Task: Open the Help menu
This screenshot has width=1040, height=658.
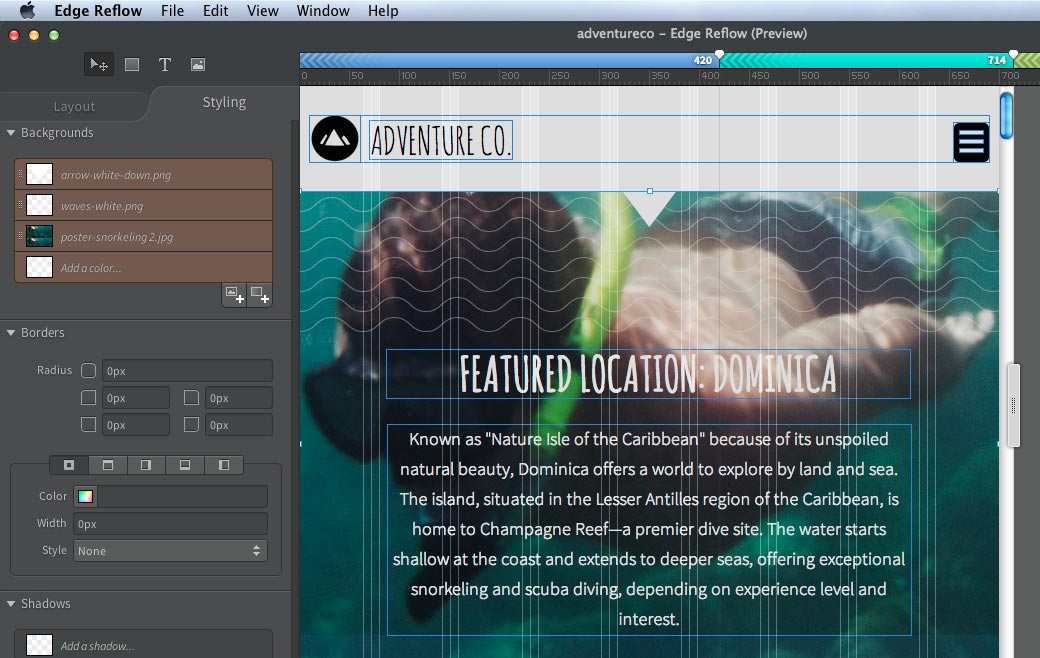Action: (383, 11)
